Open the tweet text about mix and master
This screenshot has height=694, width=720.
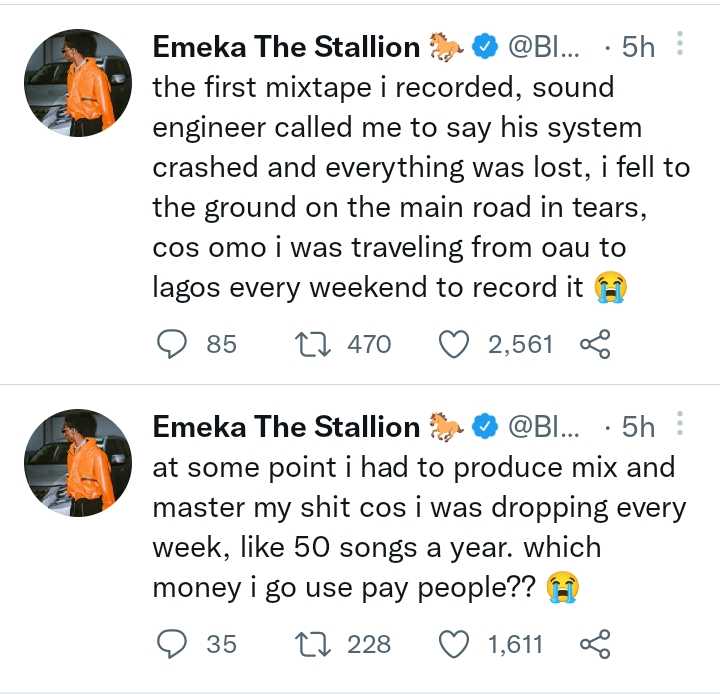click(420, 527)
